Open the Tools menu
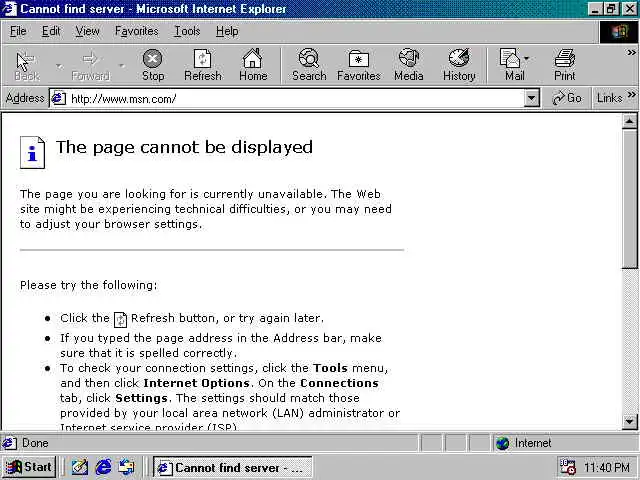Screen dimensions: 640x480 point(187,31)
